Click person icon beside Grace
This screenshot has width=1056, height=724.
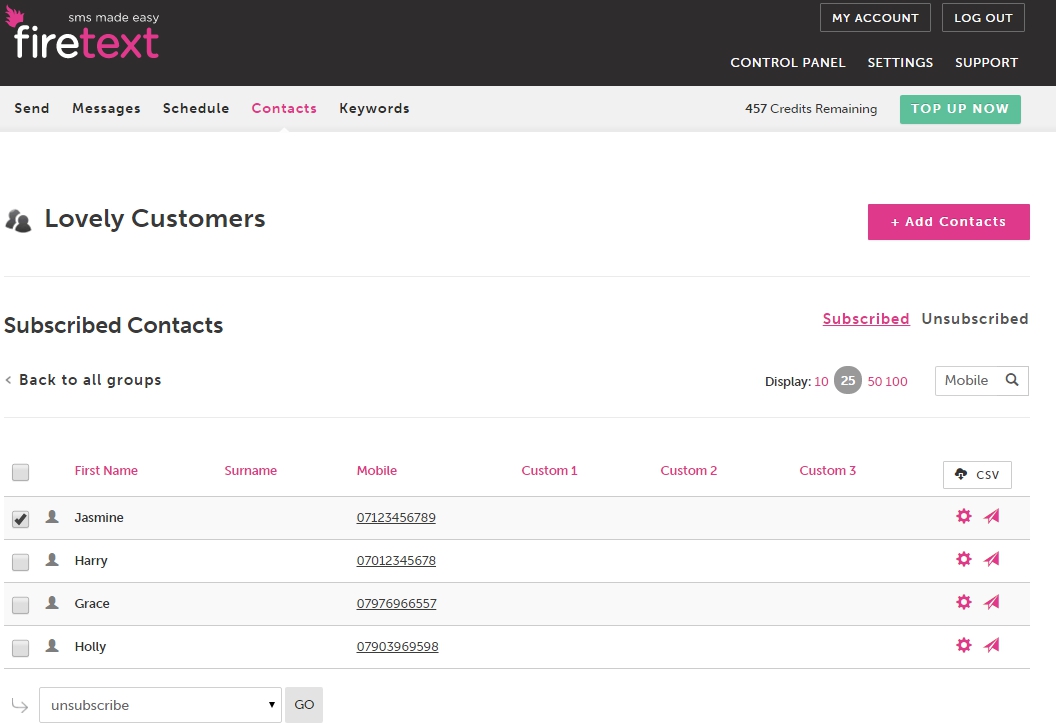click(52, 603)
